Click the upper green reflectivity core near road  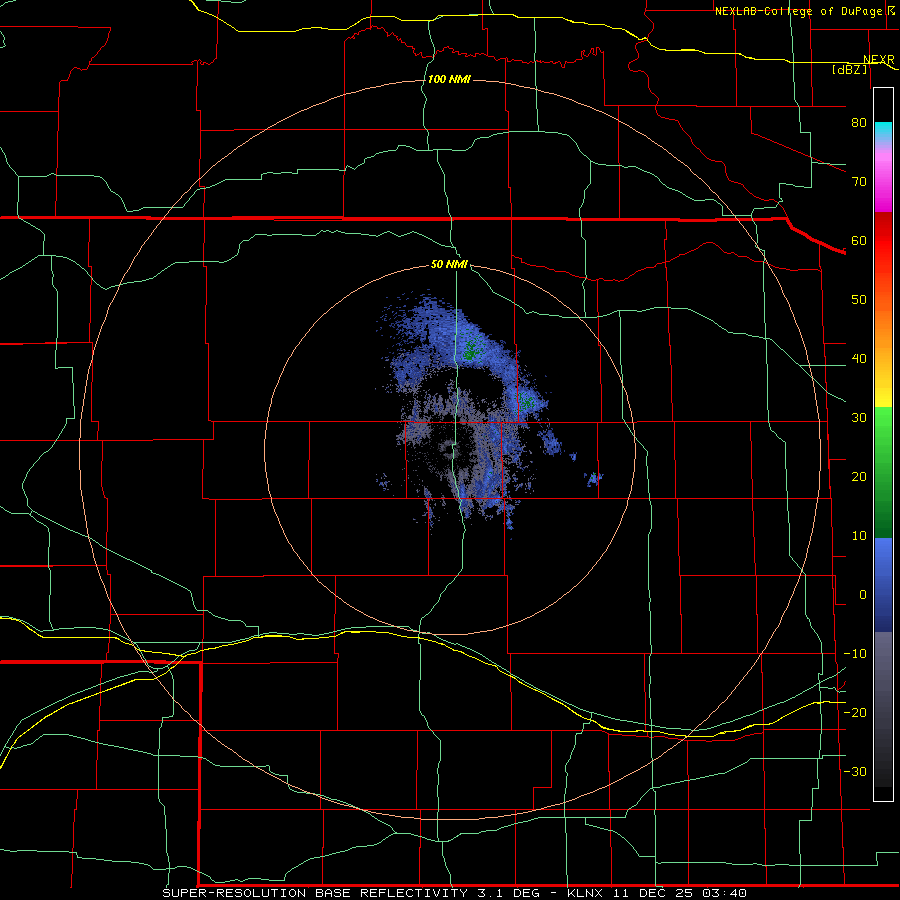pyautogui.click(x=471, y=350)
